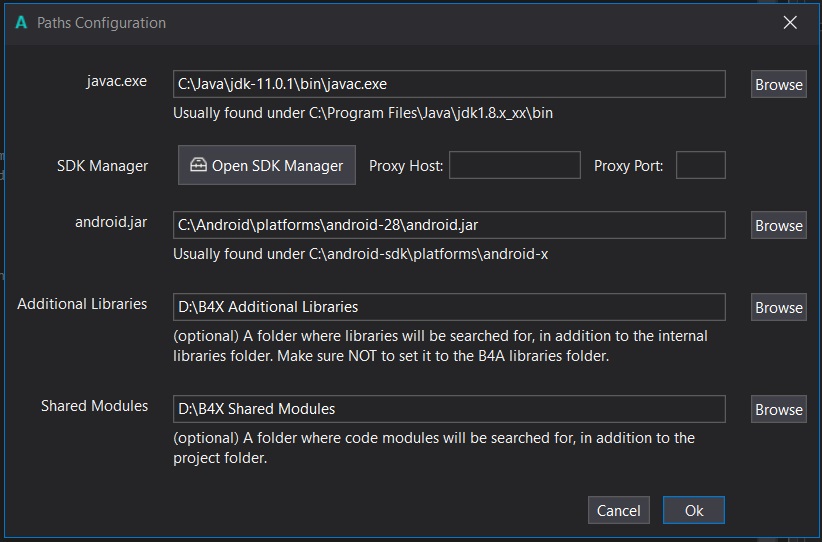The image size is (822, 542).
Task: Click the Proxy Port label
Action: [x=628, y=166]
